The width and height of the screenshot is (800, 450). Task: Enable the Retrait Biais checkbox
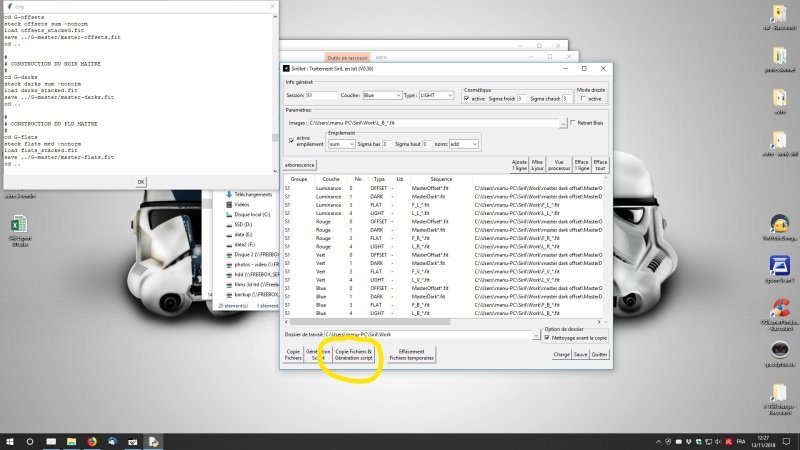tap(573, 122)
